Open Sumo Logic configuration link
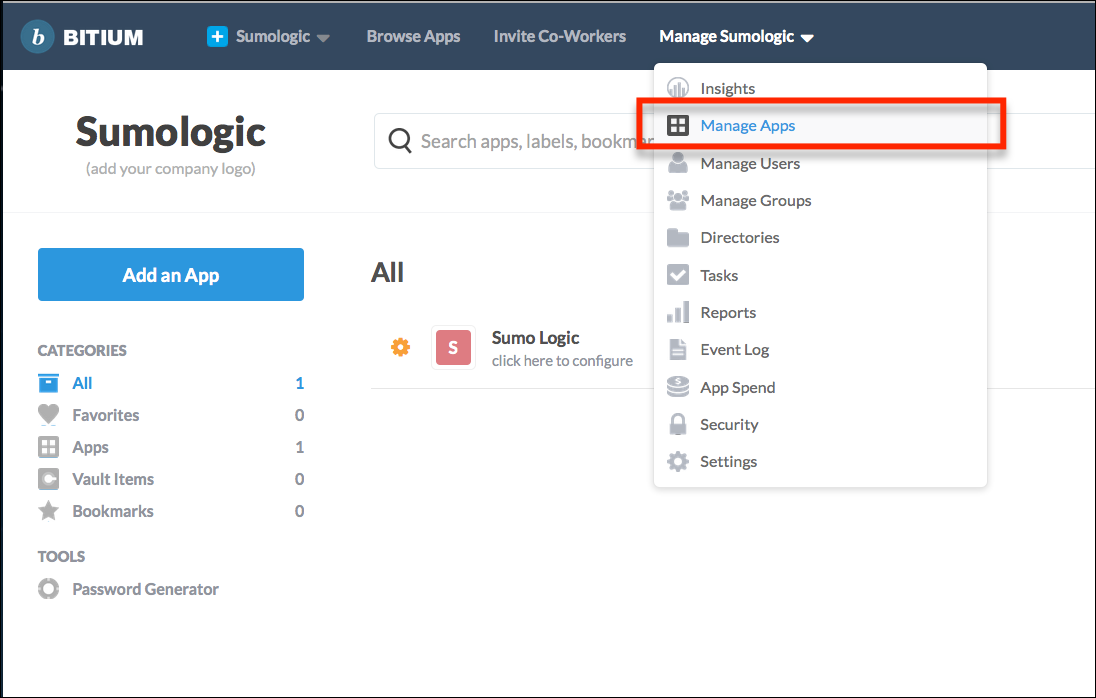 click(x=563, y=360)
